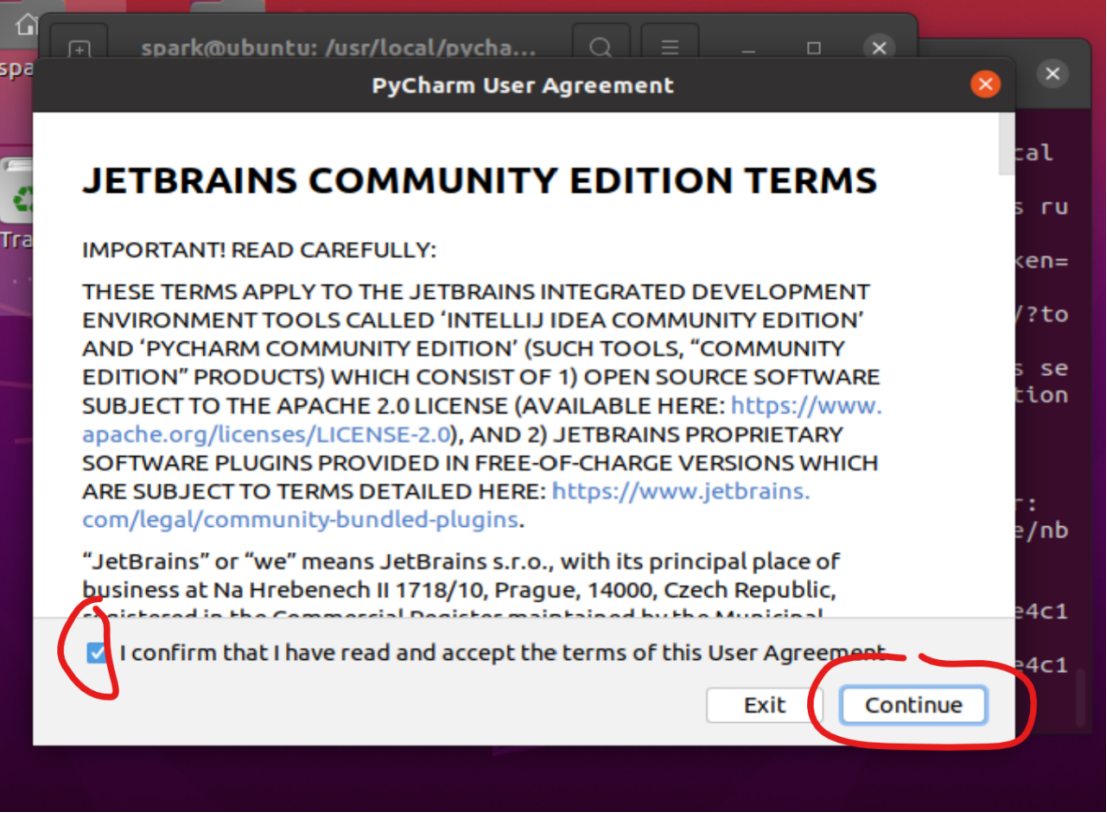This screenshot has width=1107, height=813.
Task: Click the terminal search icon
Action: pos(601,48)
